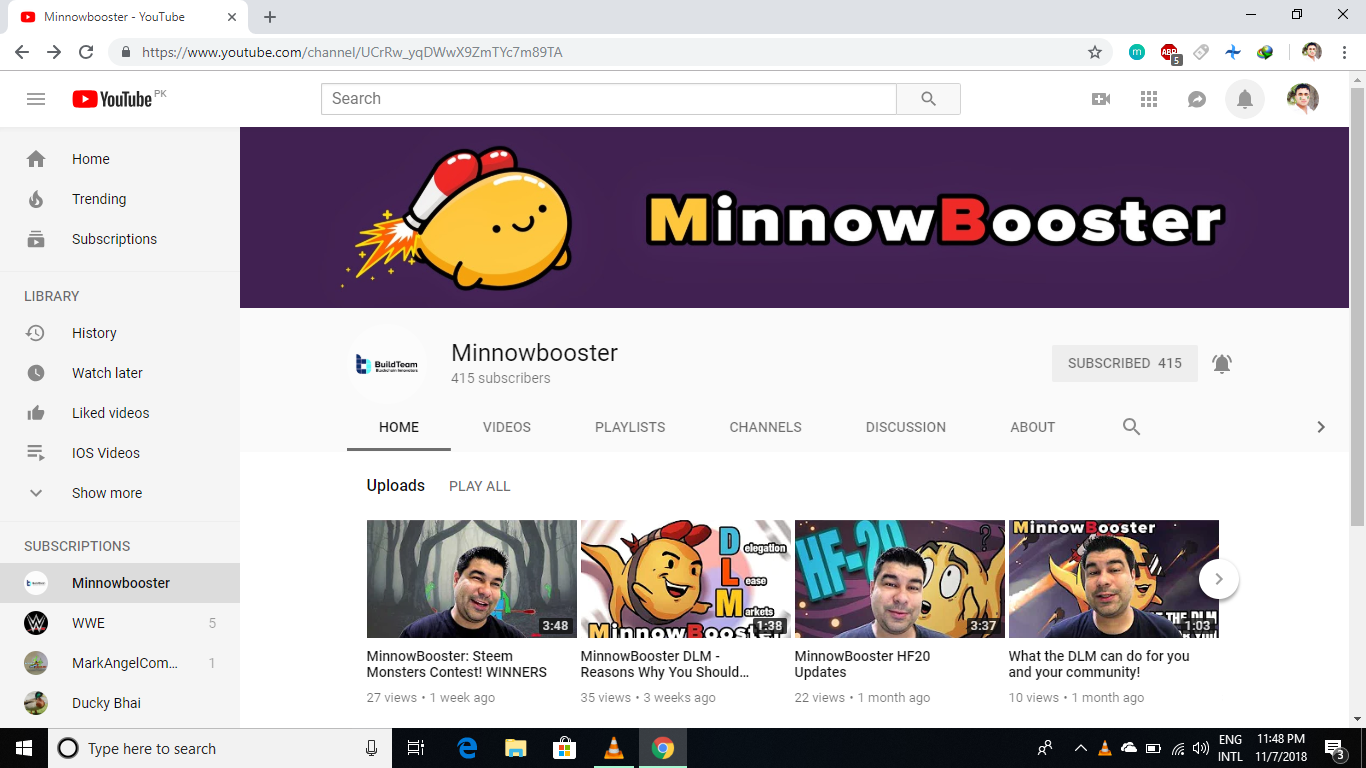This screenshot has height=768, width=1366.
Task: Click the search magnifier button
Action: [x=928, y=99]
